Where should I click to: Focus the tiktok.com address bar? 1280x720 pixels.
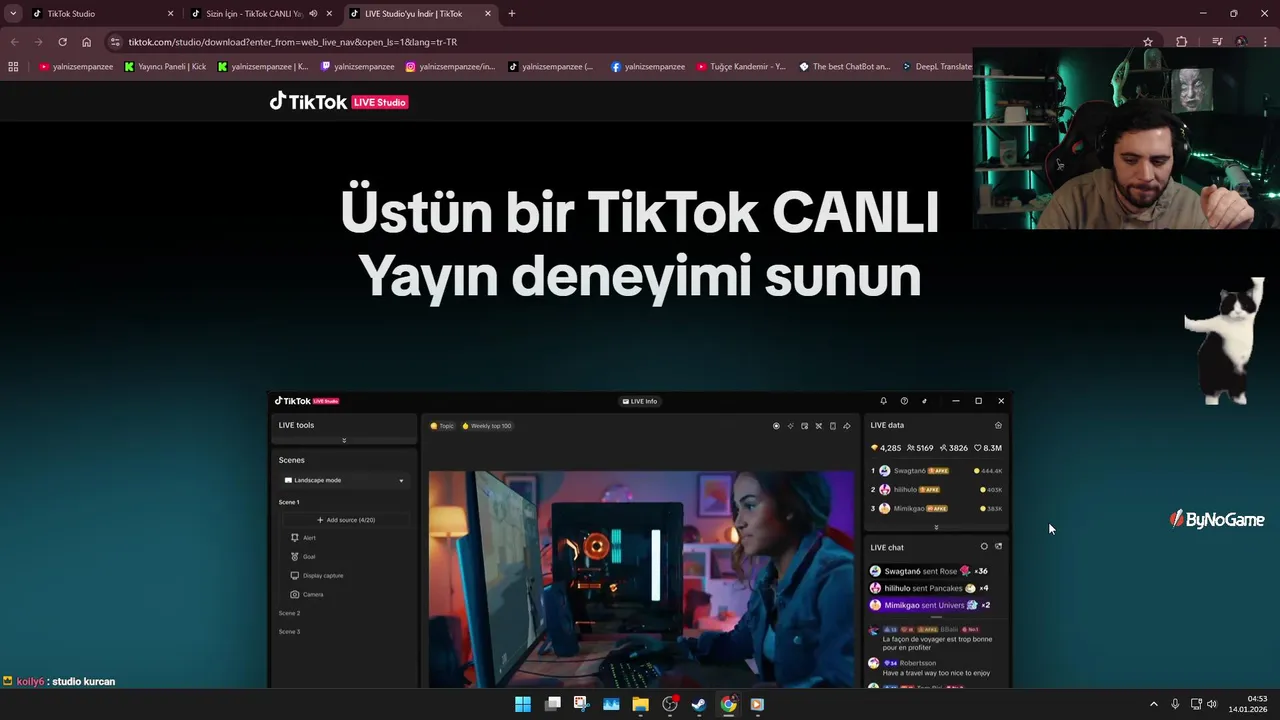(x=630, y=42)
